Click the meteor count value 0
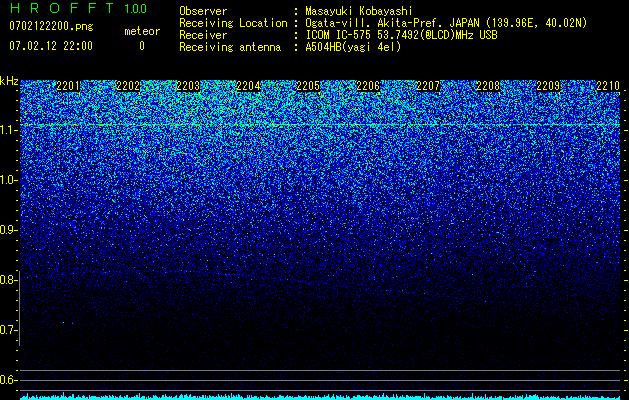629x400 pixels. point(142,46)
